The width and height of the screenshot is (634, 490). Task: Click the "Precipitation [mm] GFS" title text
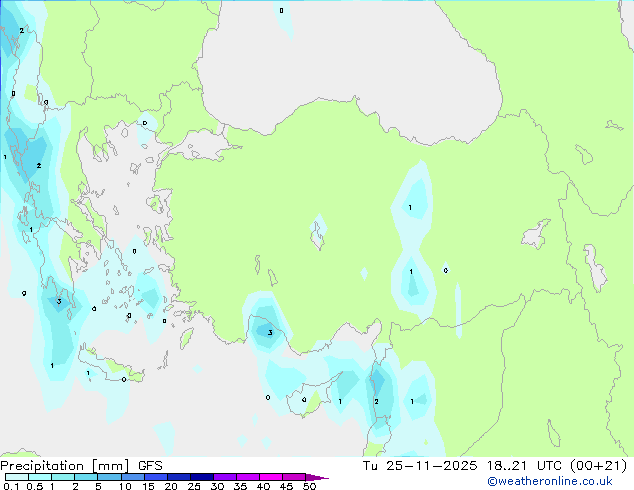[x=81, y=466]
